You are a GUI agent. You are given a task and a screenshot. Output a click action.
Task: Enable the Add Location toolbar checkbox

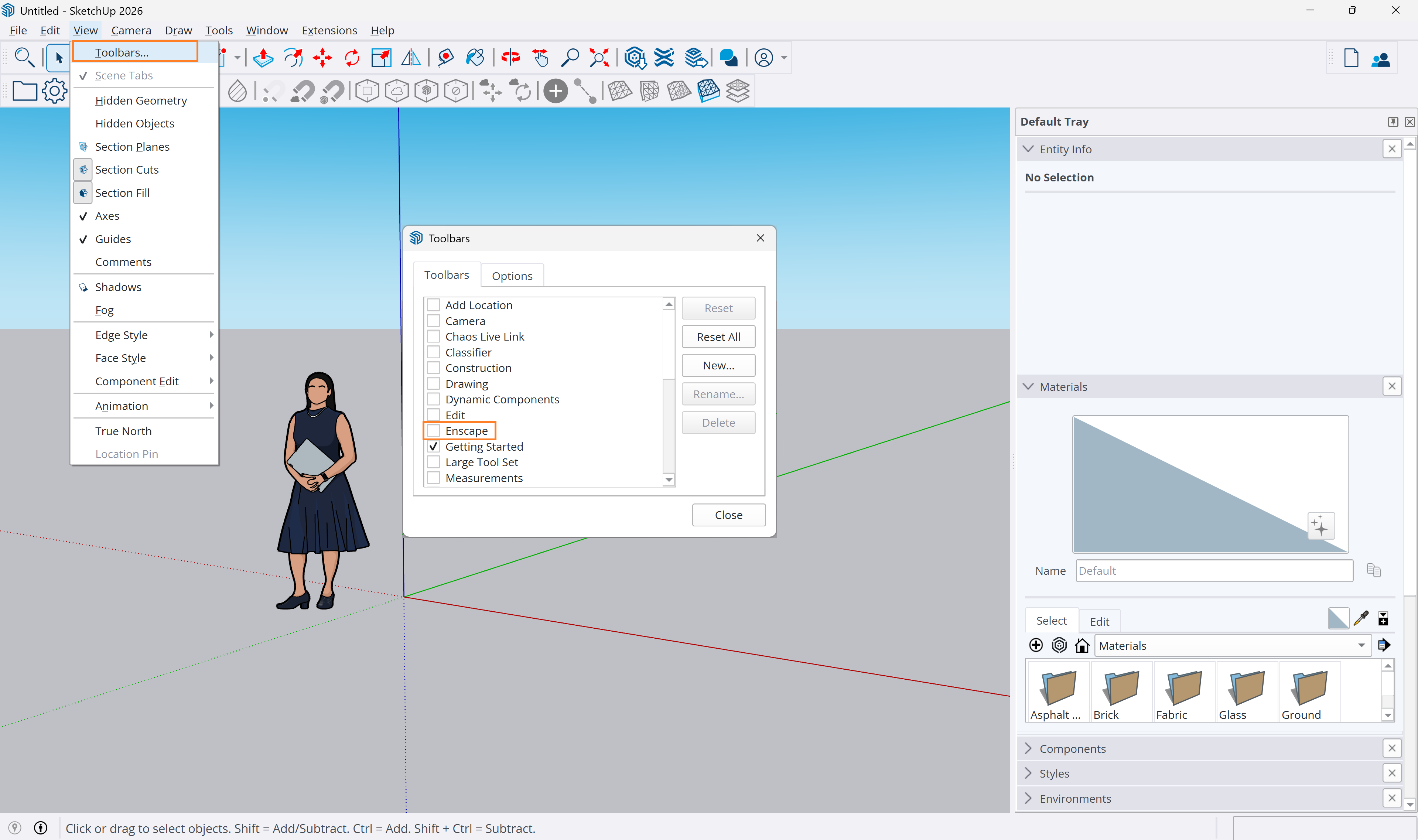point(433,305)
